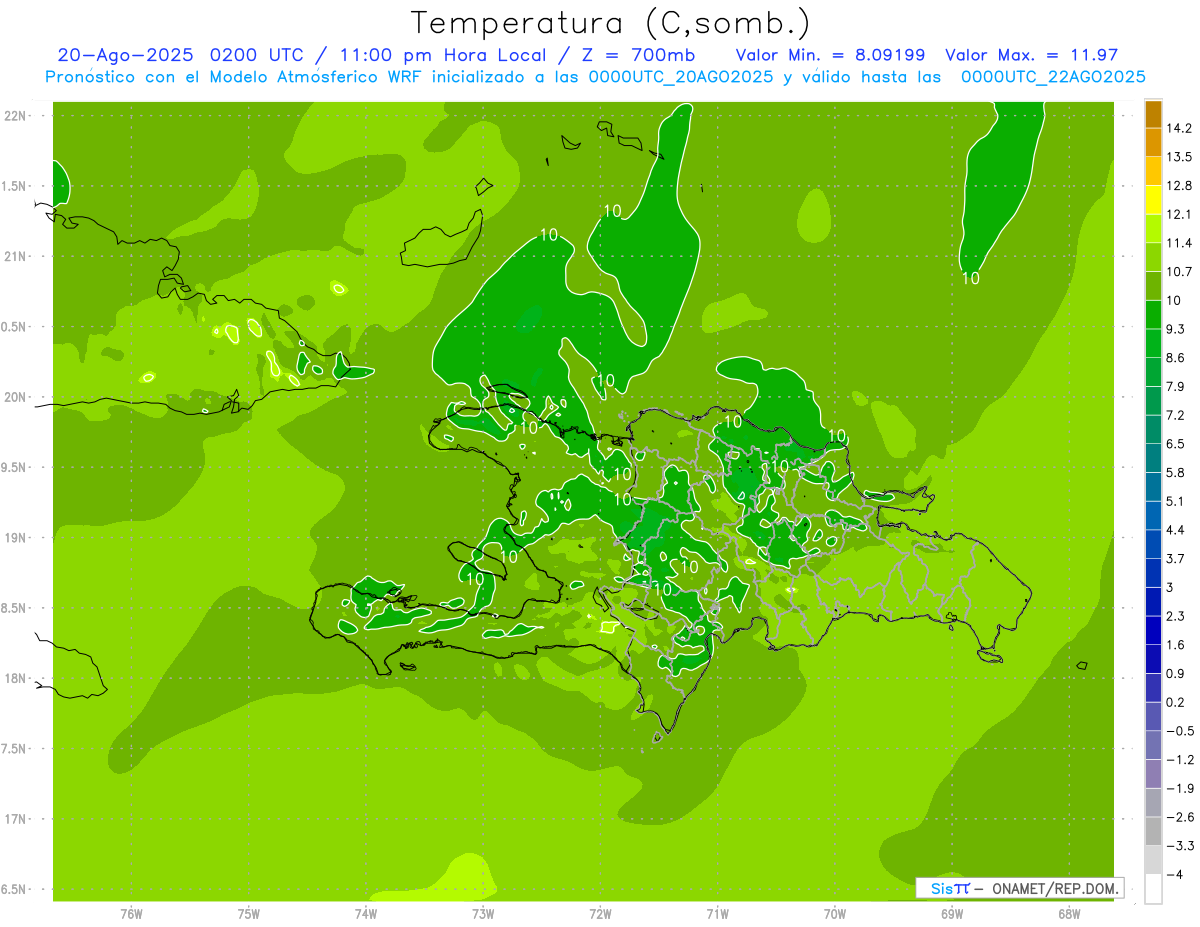Viewport: 1200px width, 927px height.
Task: Click the "20N" latitude axis label
Action: (x=15, y=397)
